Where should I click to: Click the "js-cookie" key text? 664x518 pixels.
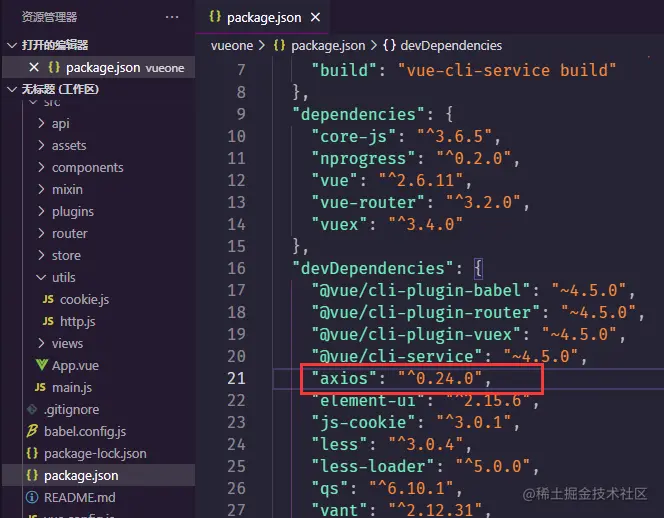coord(363,422)
